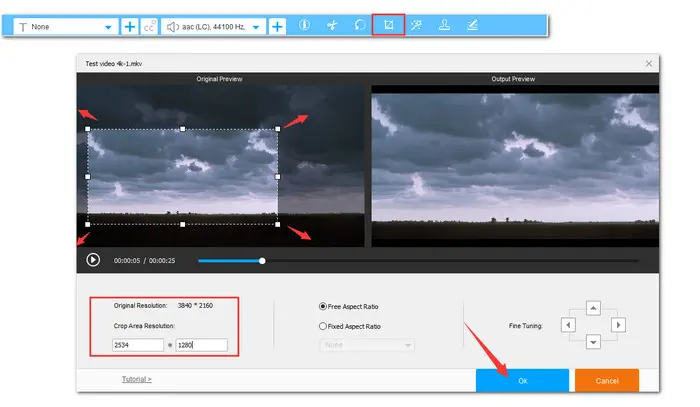Open the subtitle track dropdown showing None
The height and width of the screenshot is (407, 700).
[x=66, y=27]
